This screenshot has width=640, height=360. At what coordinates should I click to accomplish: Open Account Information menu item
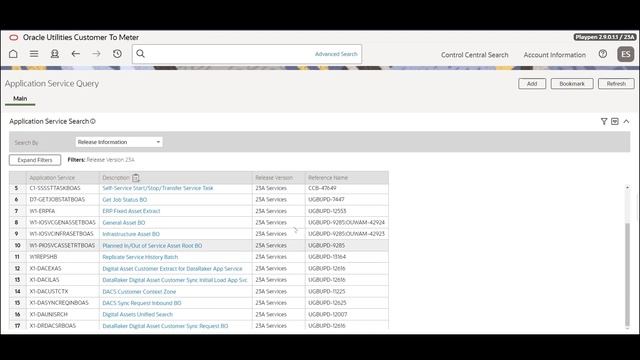[x=555, y=55]
